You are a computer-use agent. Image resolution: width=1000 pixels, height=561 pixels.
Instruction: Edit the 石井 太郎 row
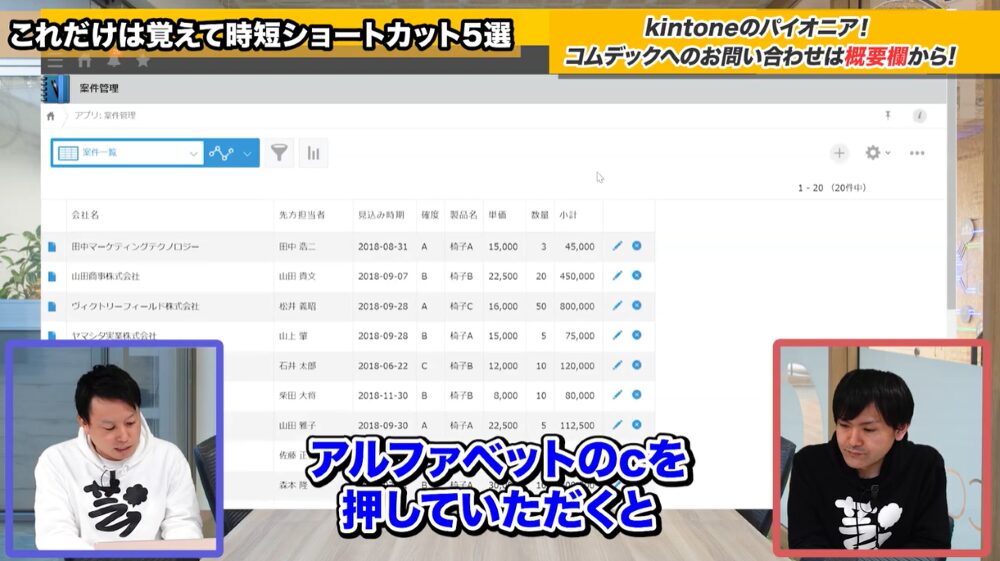617,365
